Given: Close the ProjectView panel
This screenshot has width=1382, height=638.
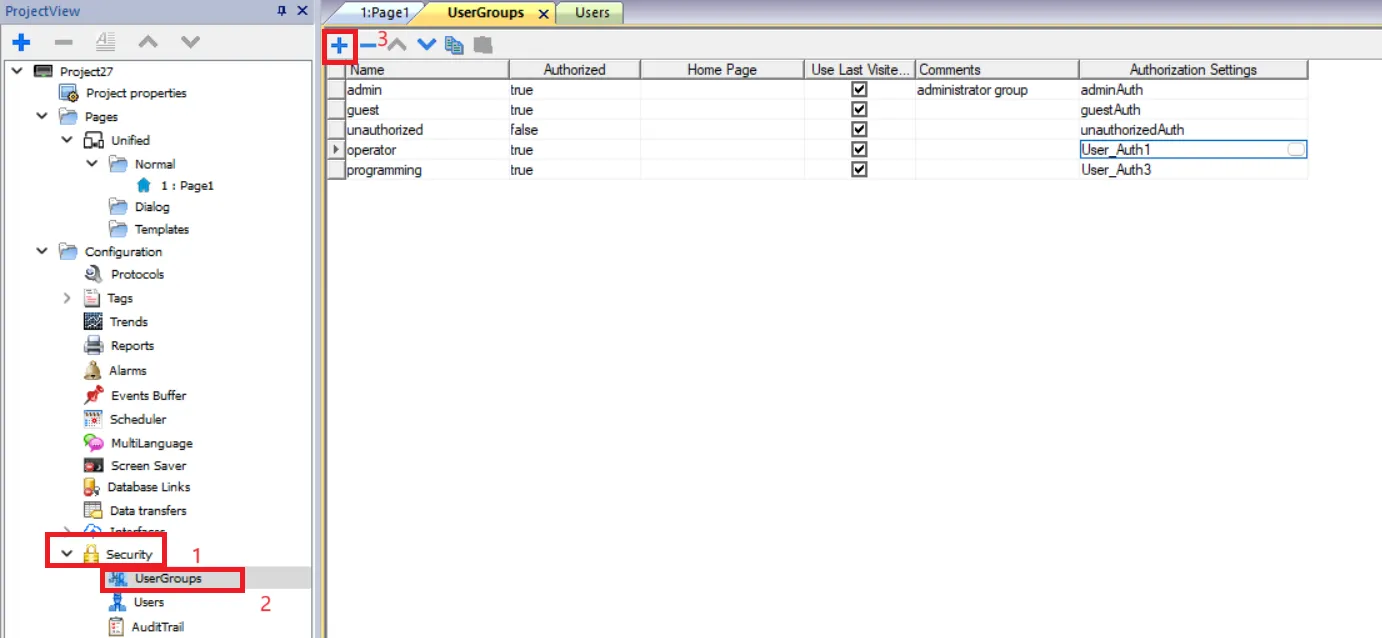Looking at the screenshot, I should click(x=301, y=11).
